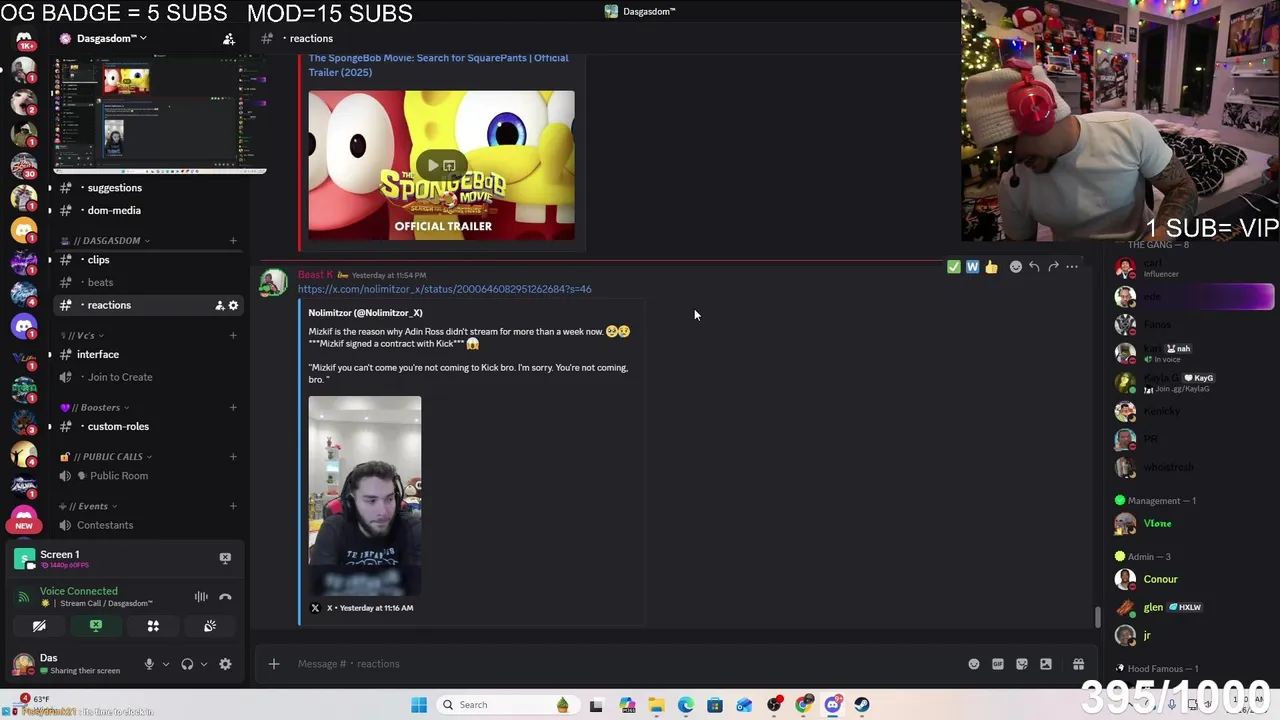The width and height of the screenshot is (1280, 720).
Task: React with the thumbs up emoji
Action: pos(991,267)
